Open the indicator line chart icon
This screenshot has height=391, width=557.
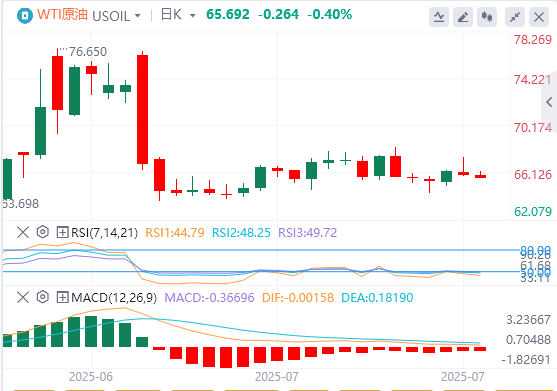click(439, 17)
